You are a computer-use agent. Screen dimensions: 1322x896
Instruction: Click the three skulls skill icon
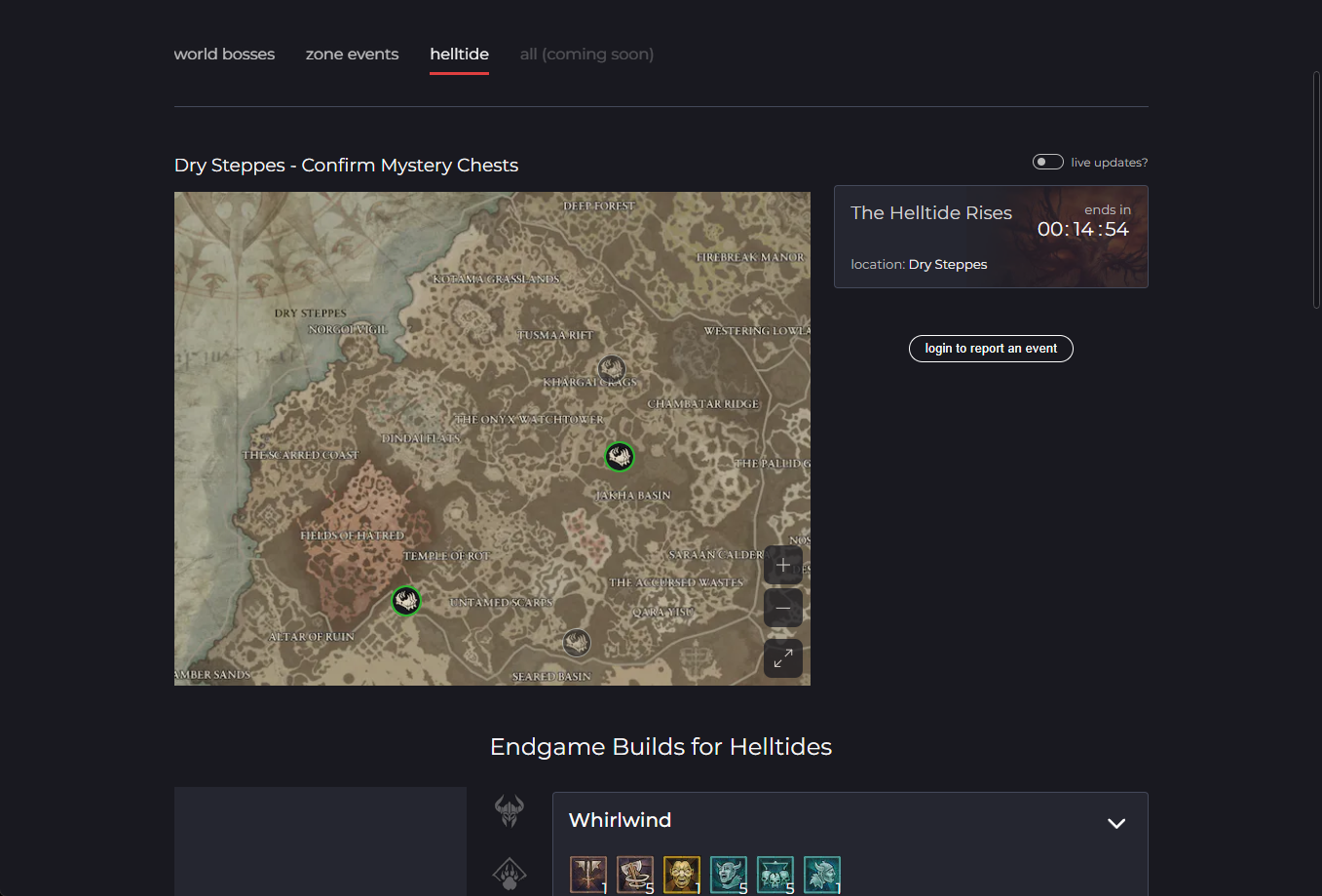(x=775, y=875)
